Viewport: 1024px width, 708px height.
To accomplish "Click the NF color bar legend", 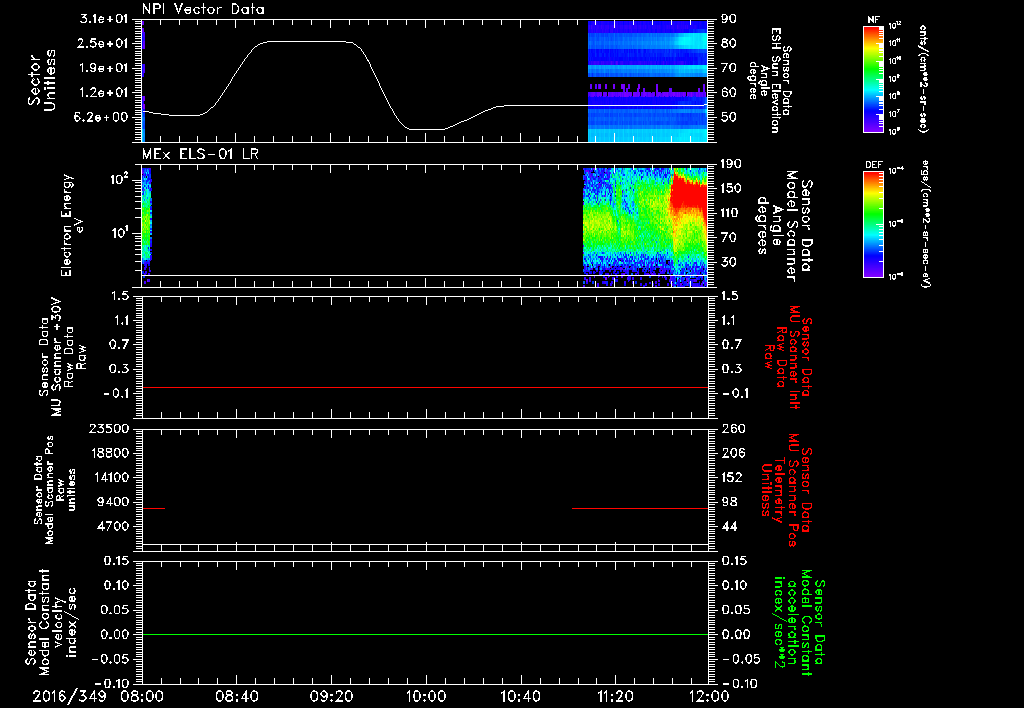I will (x=873, y=79).
